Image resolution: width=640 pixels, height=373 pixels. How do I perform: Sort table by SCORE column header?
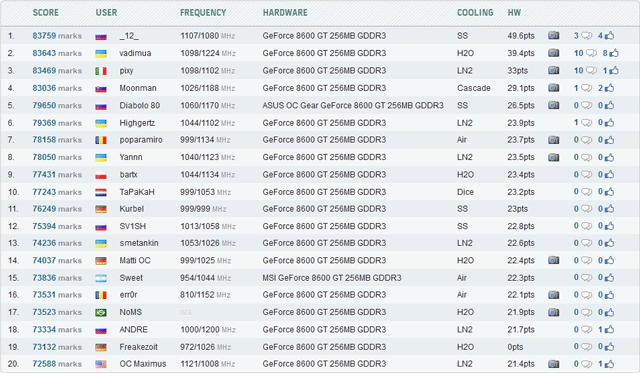[x=45, y=12]
